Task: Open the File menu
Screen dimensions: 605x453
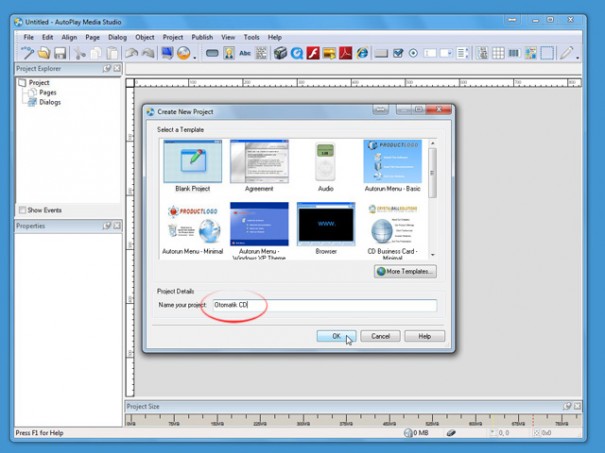Action: [29, 37]
